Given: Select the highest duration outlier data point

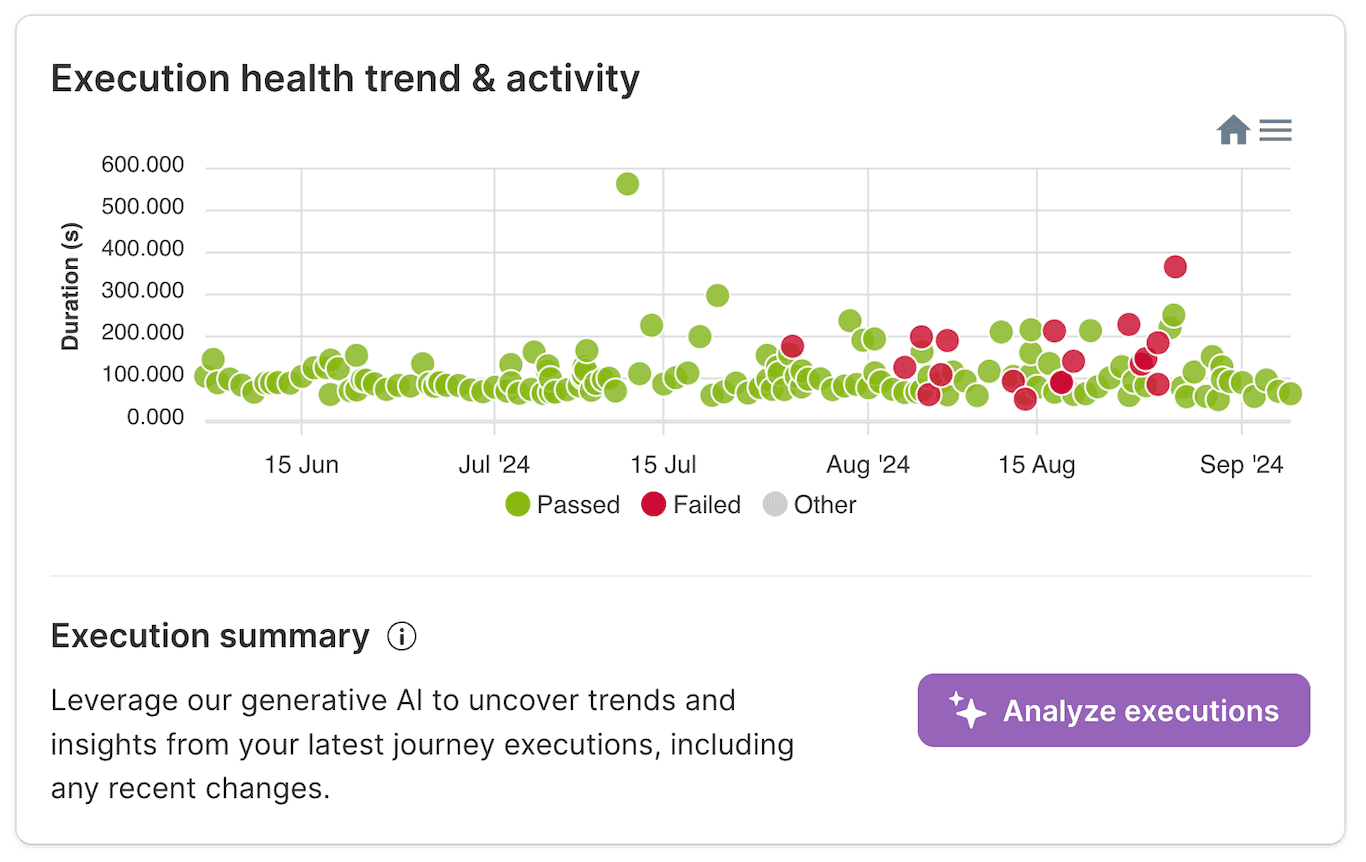Looking at the screenshot, I should 628,183.
